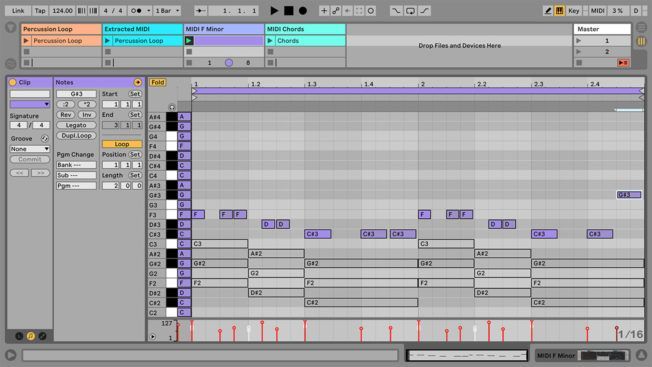The height and width of the screenshot is (367, 652).
Task: Toggle the arrangement Loop switch icon
Action: pos(410,11)
